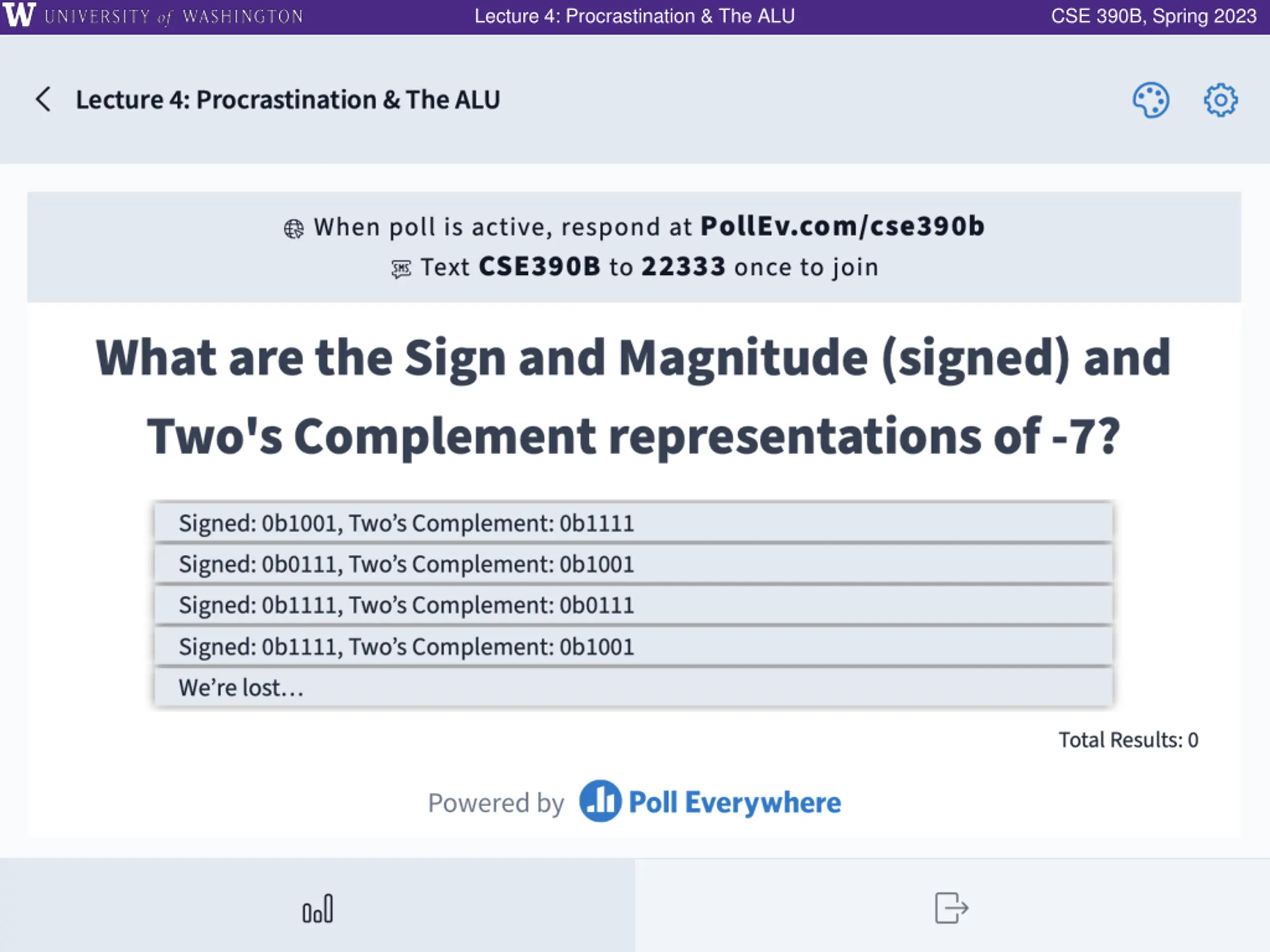This screenshot has height=952, width=1270.
Task: Open the settings gear icon
Action: 1220,101
